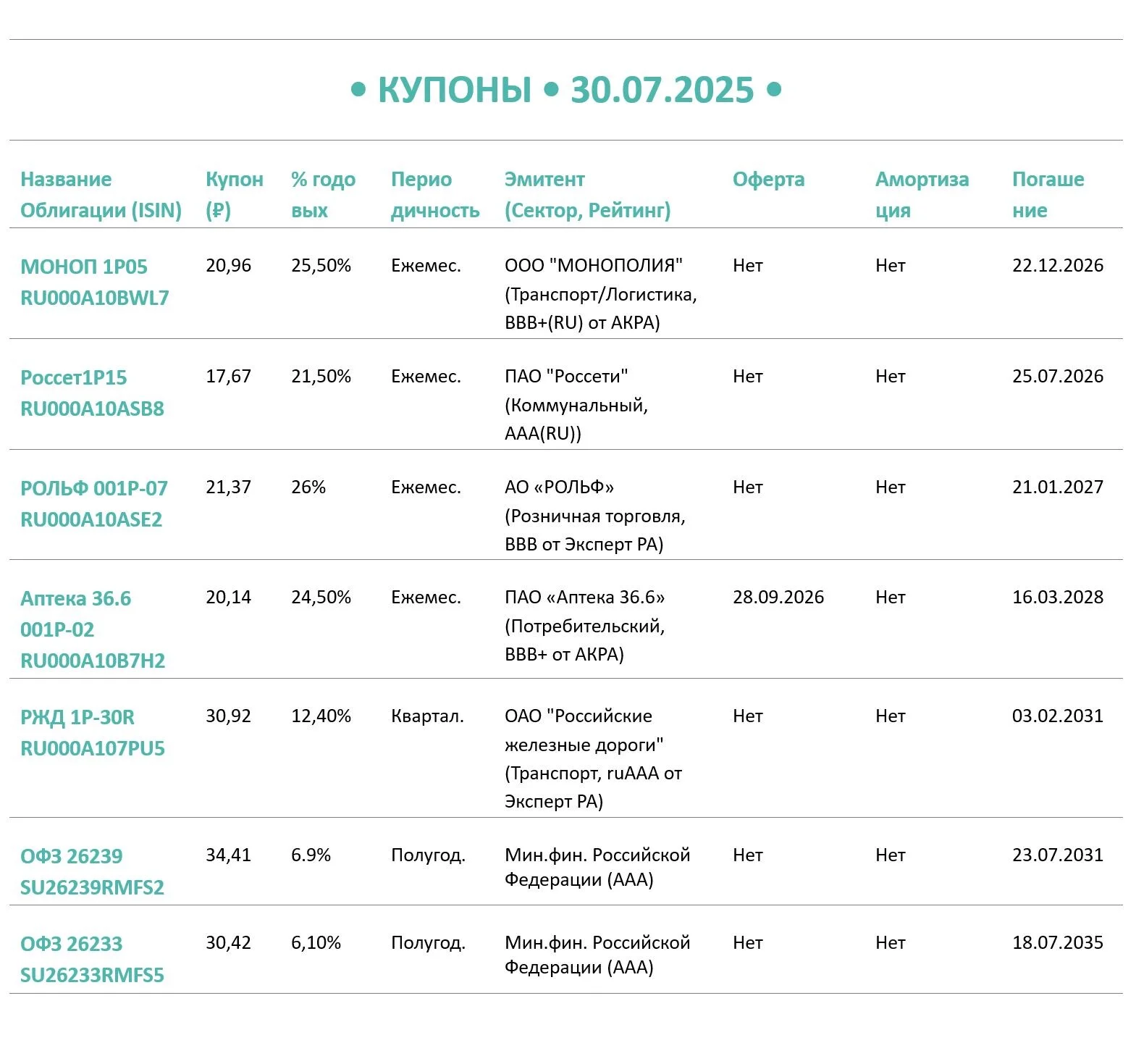Image resolution: width=1136 pixels, height=1064 pixels.
Task: Select "Ежемес." in the Россет1P15 row
Action: (x=426, y=377)
